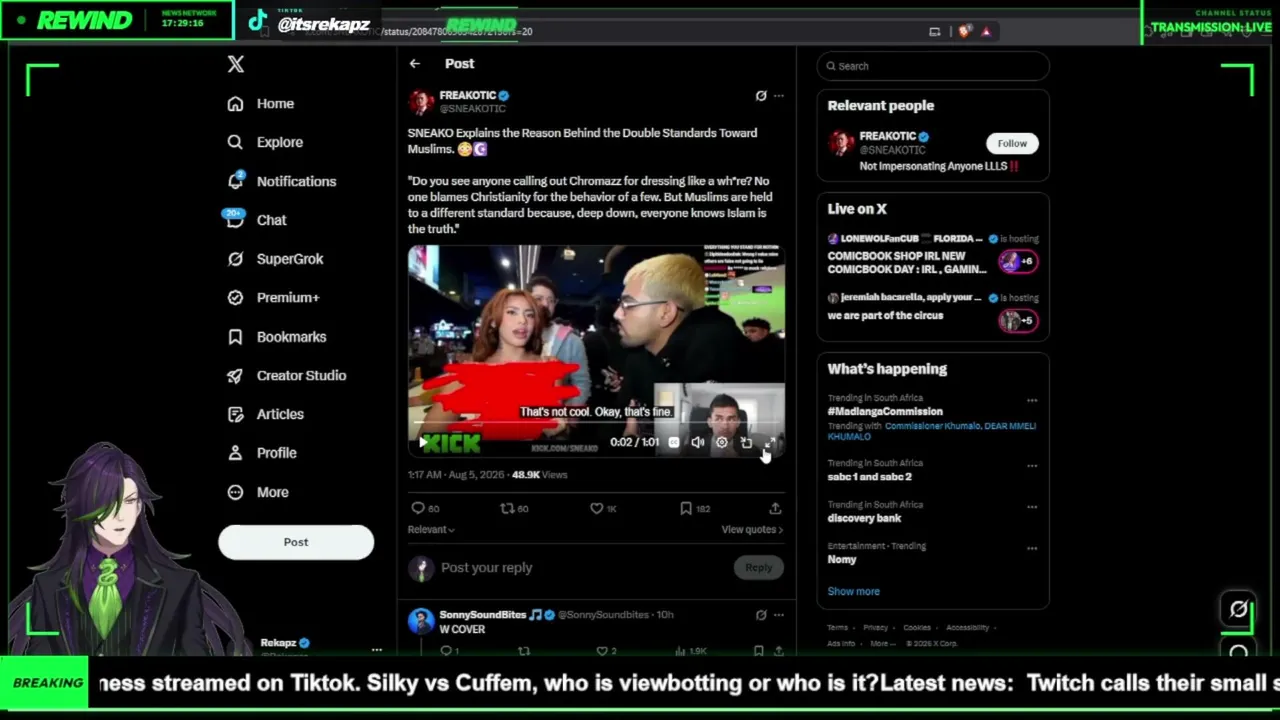Open Articles
1280x720 pixels.
pos(265,414)
